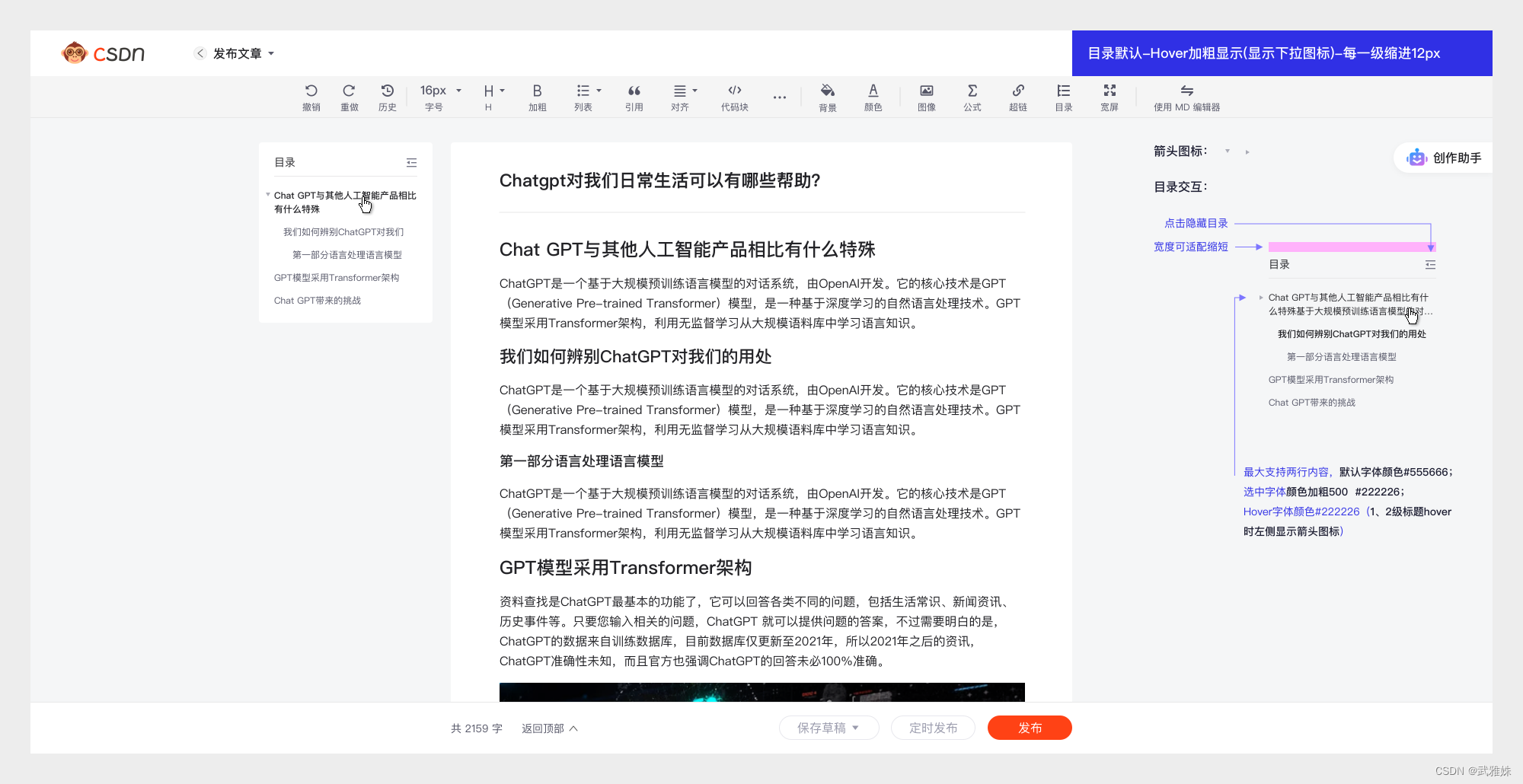
Task: Click the right arrow icon sample beside 箭头图标
Action: pos(1247,152)
